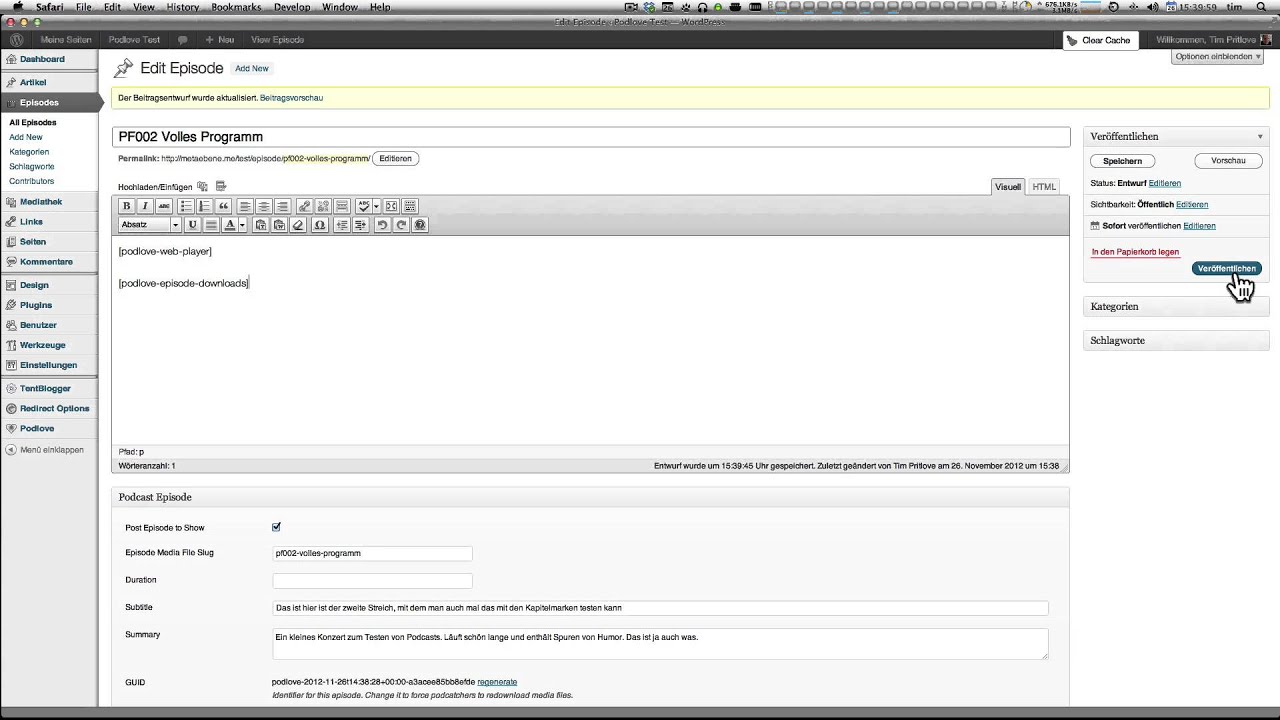
Task: Paste as plain text icon
Action: pyautogui.click(x=261, y=225)
